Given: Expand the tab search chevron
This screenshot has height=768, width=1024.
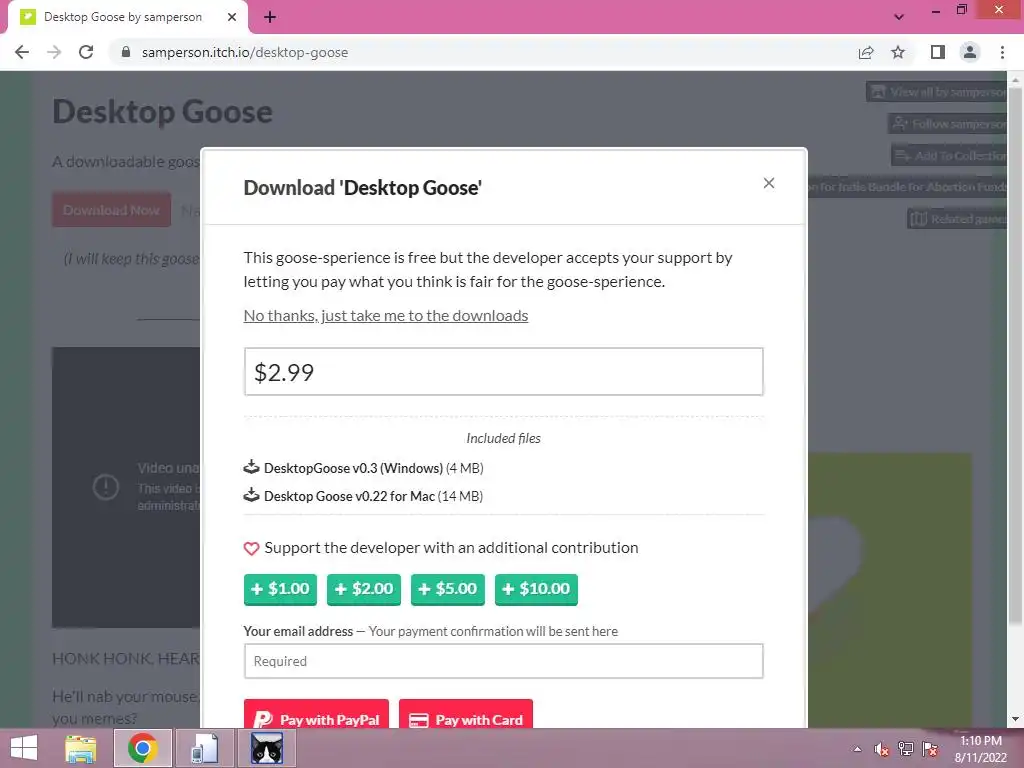Looking at the screenshot, I should coord(899,17).
